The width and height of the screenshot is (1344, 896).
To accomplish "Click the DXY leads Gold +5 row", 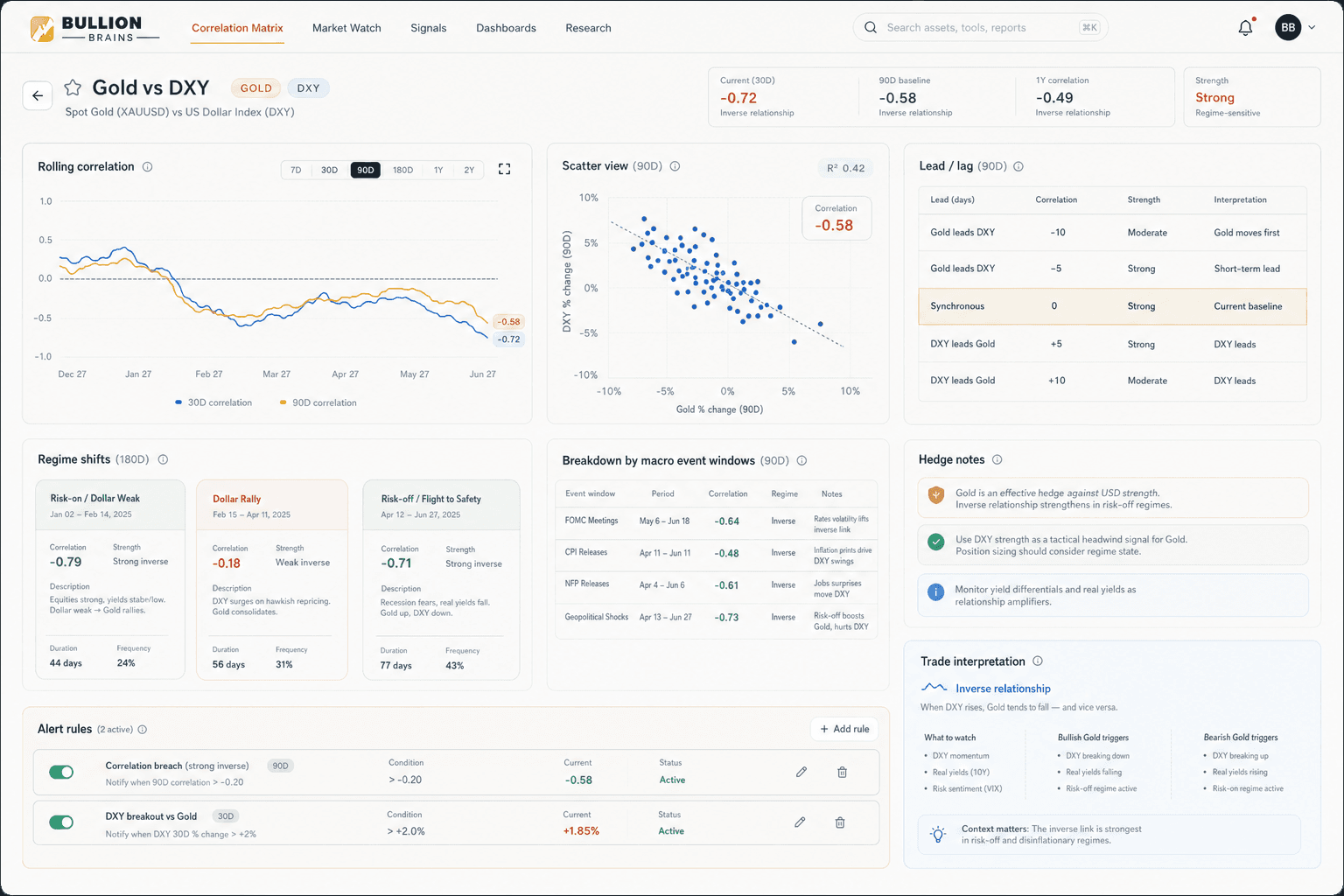I will (x=1112, y=344).
